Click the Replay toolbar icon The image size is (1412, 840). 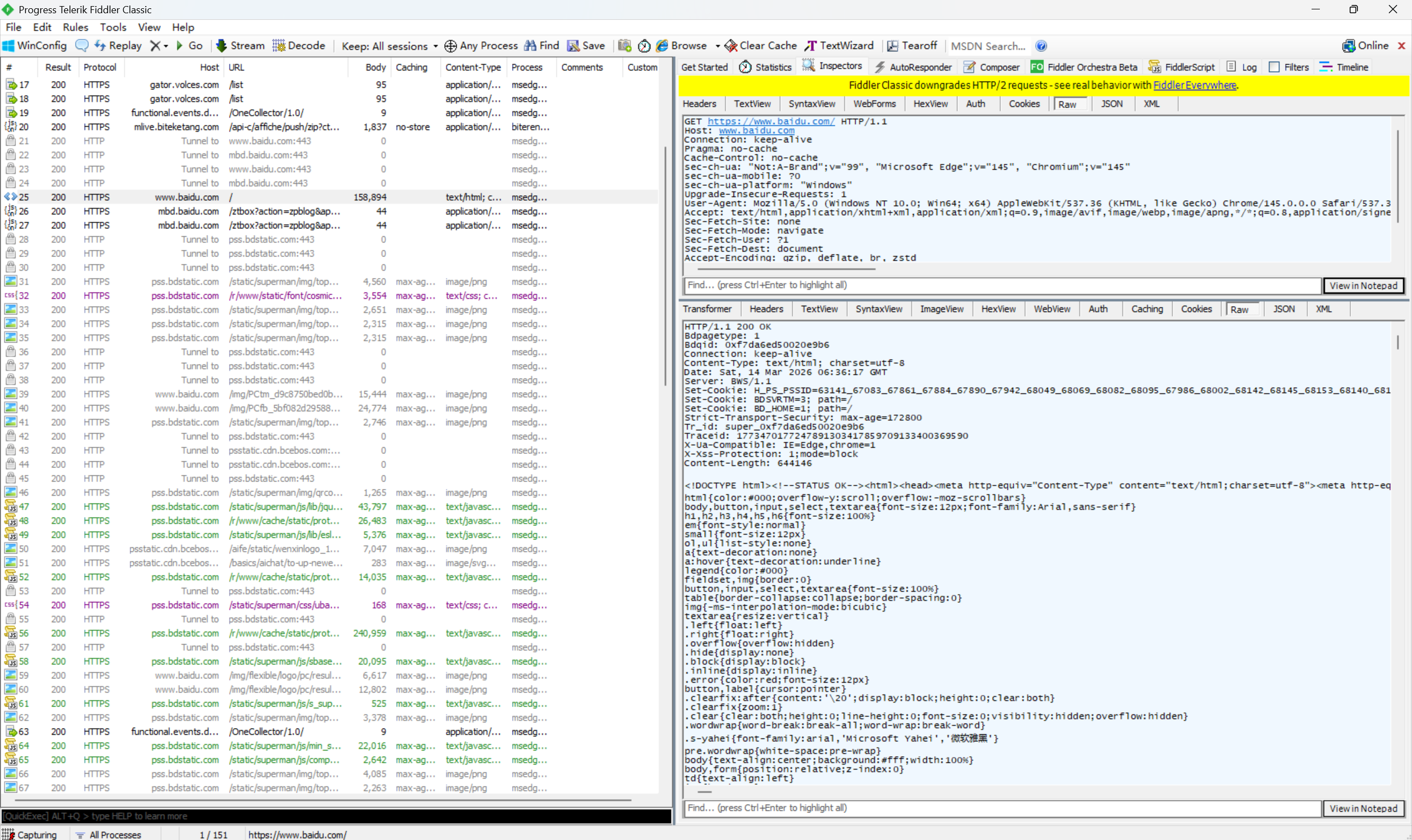(x=100, y=45)
